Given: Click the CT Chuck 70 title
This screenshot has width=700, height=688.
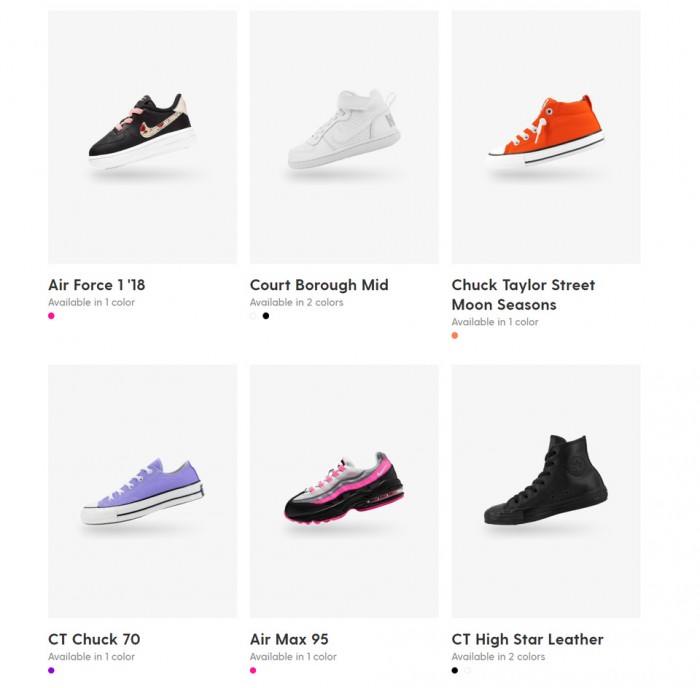Looking at the screenshot, I should [x=94, y=639].
